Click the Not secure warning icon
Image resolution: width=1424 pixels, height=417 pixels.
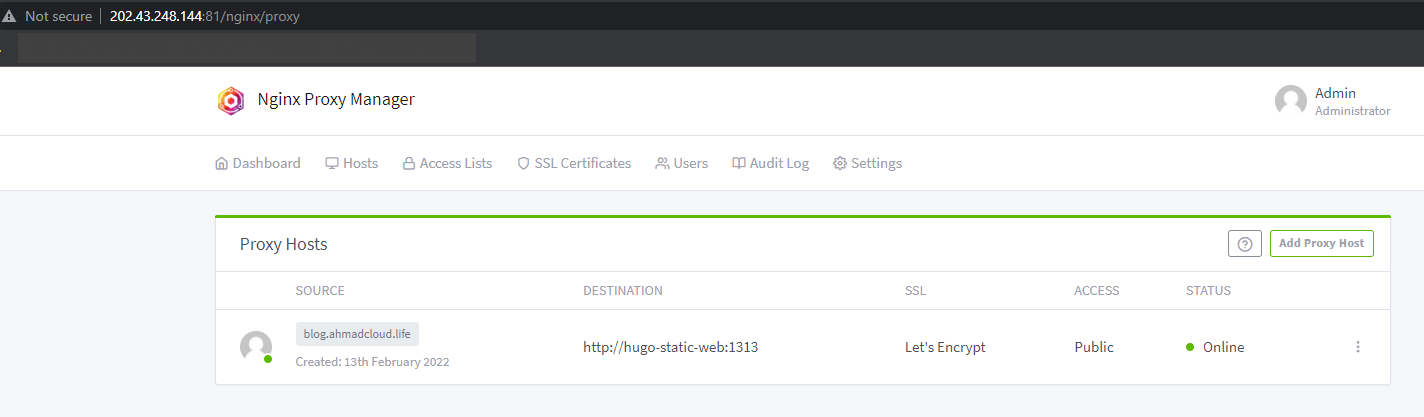(9, 16)
